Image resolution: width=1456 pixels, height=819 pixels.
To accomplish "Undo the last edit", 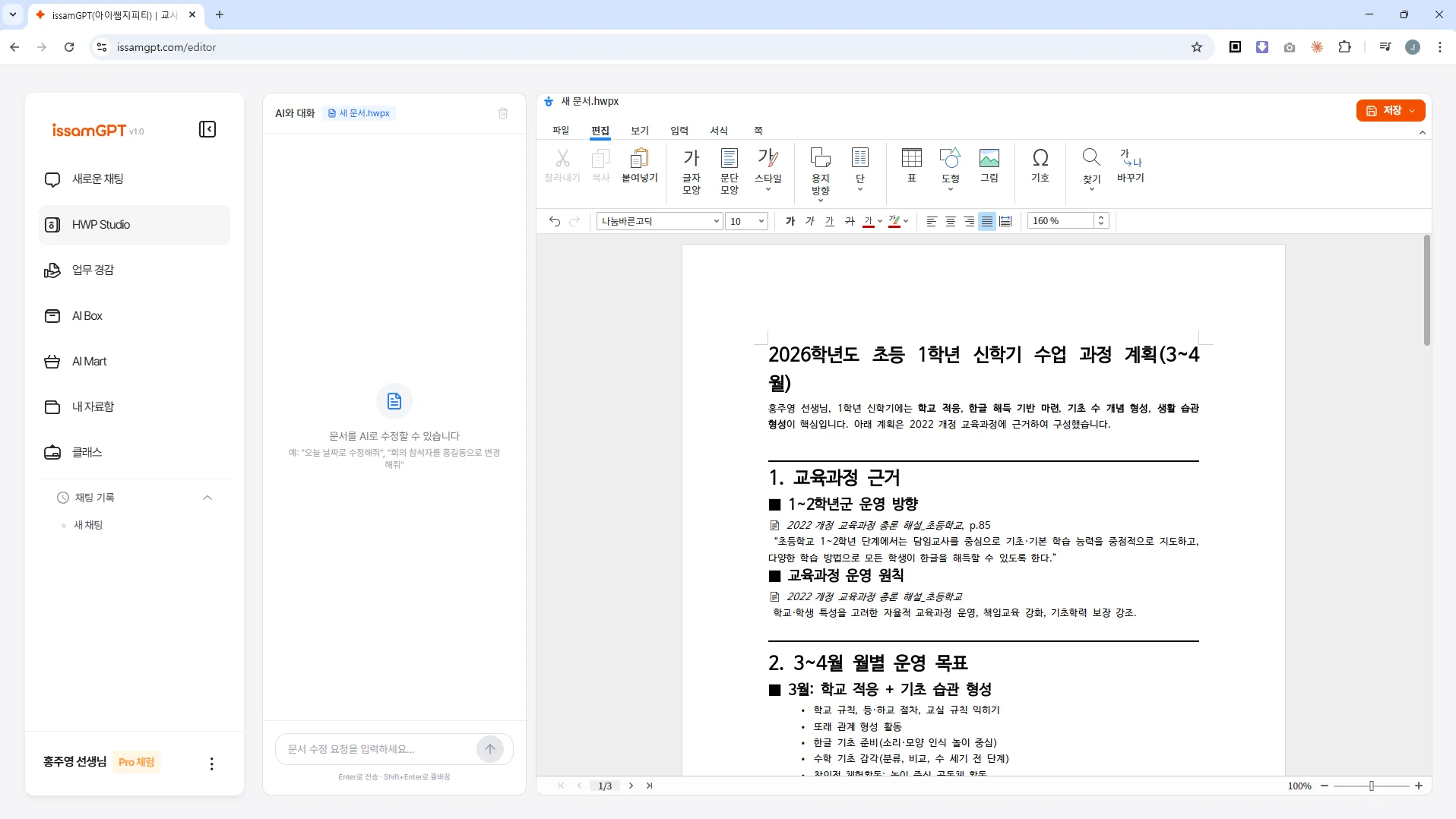I will pyautogui.click(x=554, y=221).
